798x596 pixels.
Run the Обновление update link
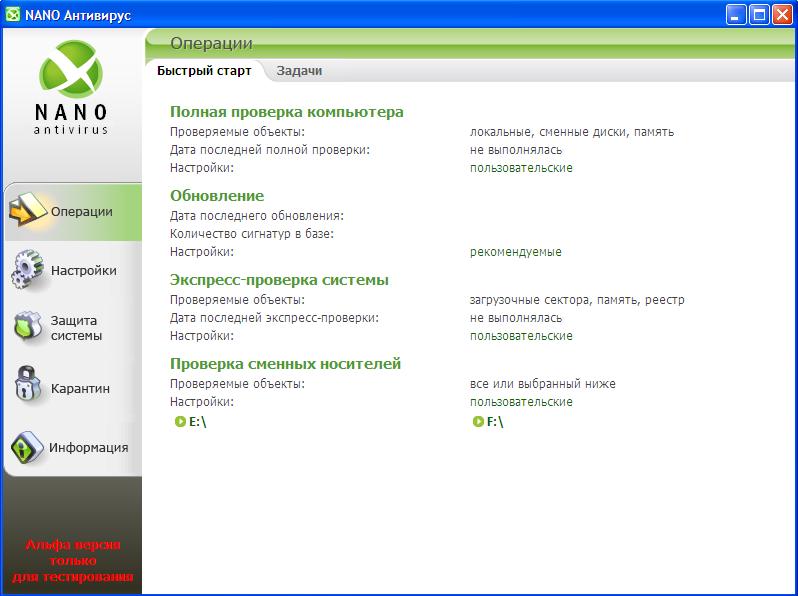217,196
